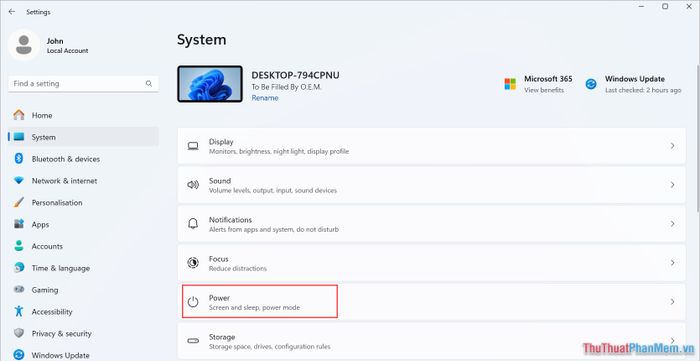Open Windows Update label in sidebar
The height and width of the screenshot is (361, 700).
(60, 355)
